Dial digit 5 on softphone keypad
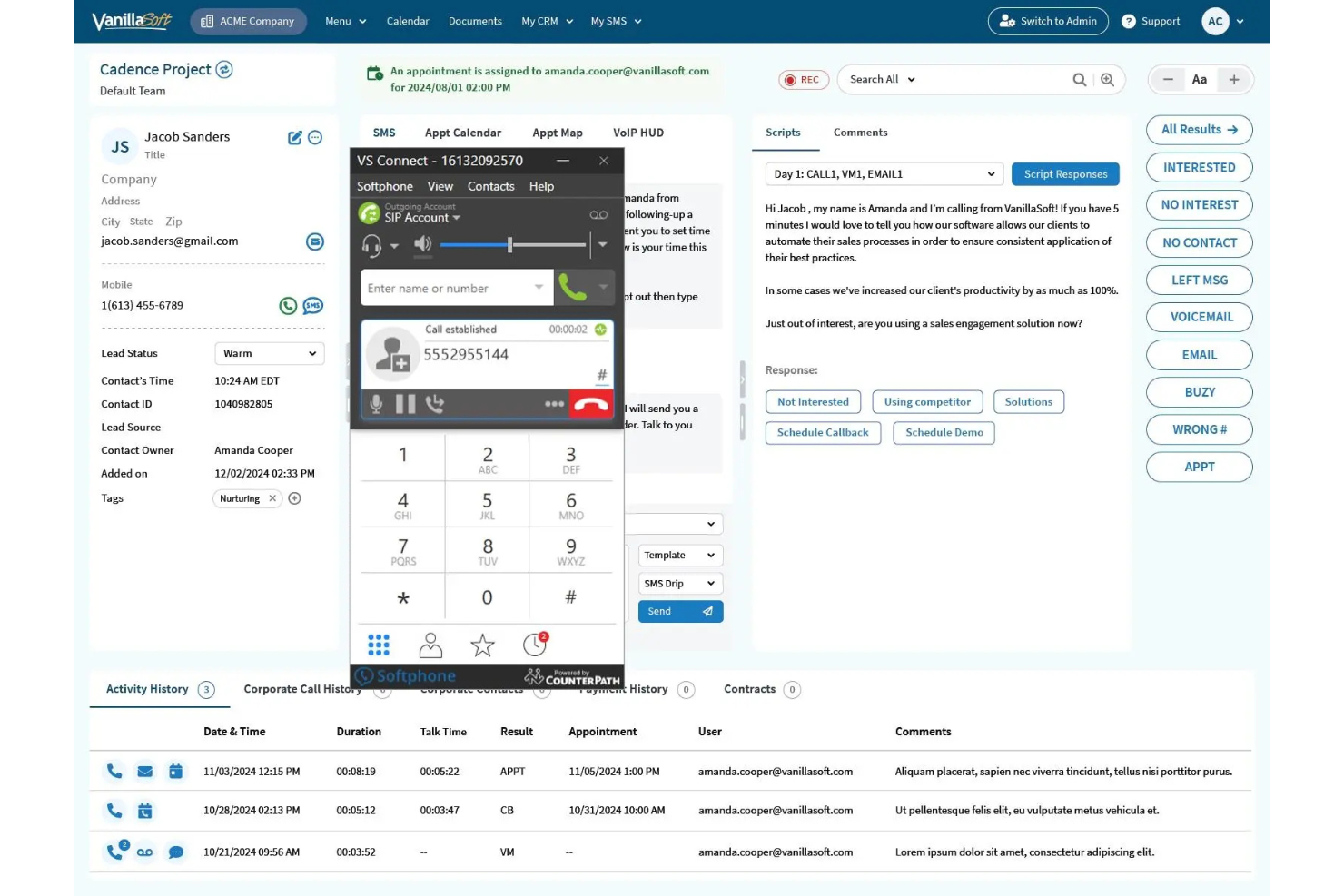 [488, 506]
